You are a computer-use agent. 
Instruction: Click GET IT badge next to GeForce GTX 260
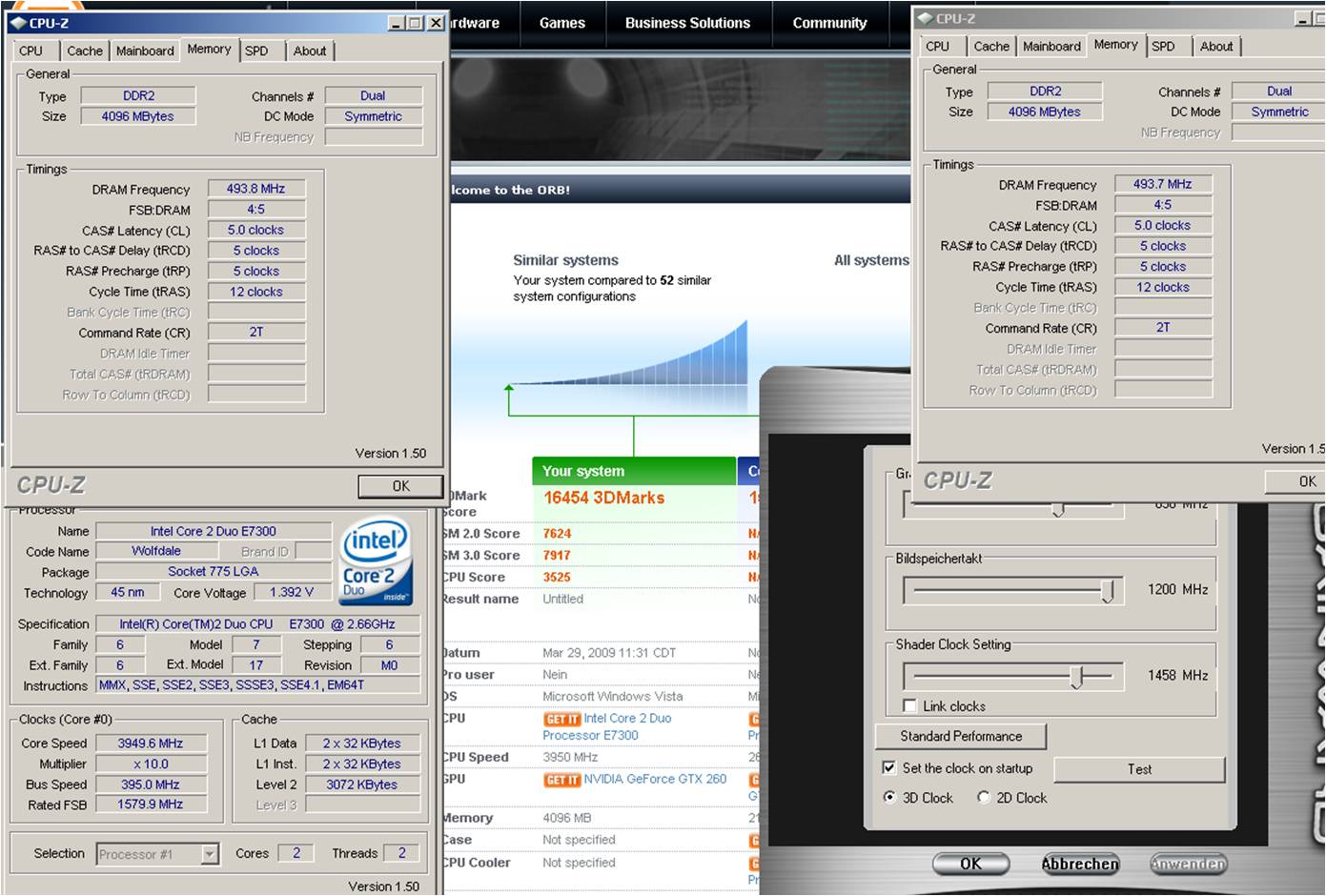pyautogui.click(x=561, y=780)
